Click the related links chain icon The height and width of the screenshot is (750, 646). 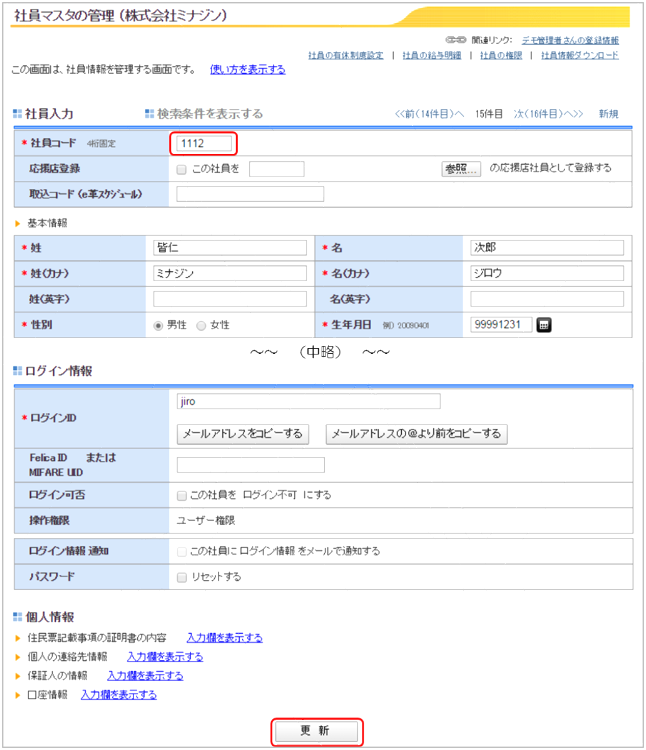[456, 40]
